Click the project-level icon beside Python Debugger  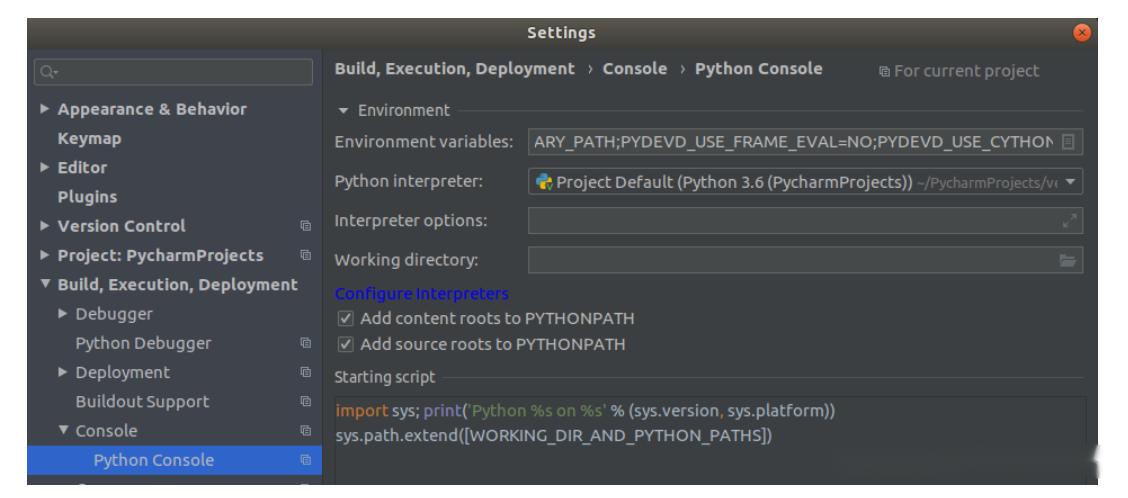[x=305, y=343]
